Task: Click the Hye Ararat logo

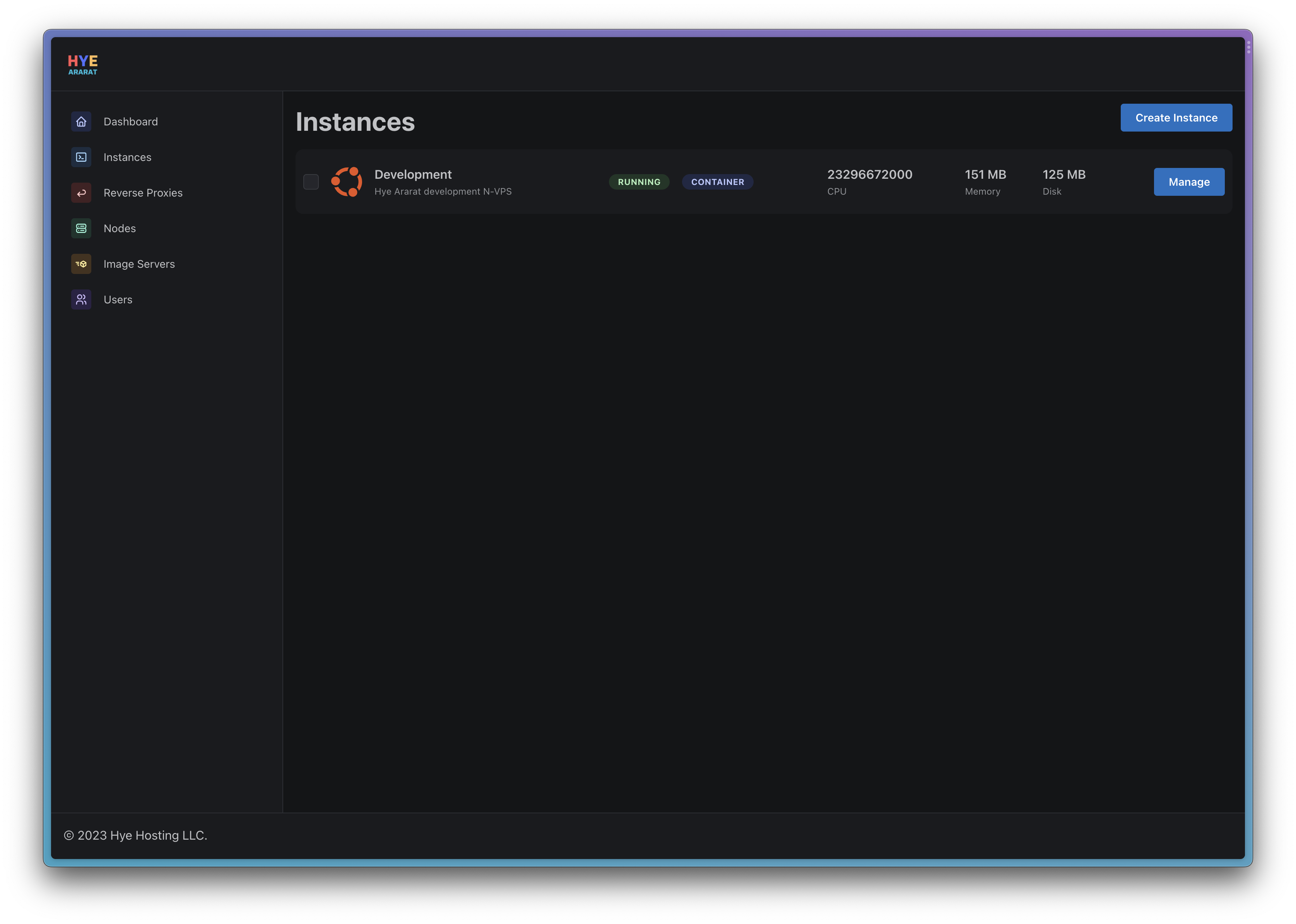Action: [82, 64]
